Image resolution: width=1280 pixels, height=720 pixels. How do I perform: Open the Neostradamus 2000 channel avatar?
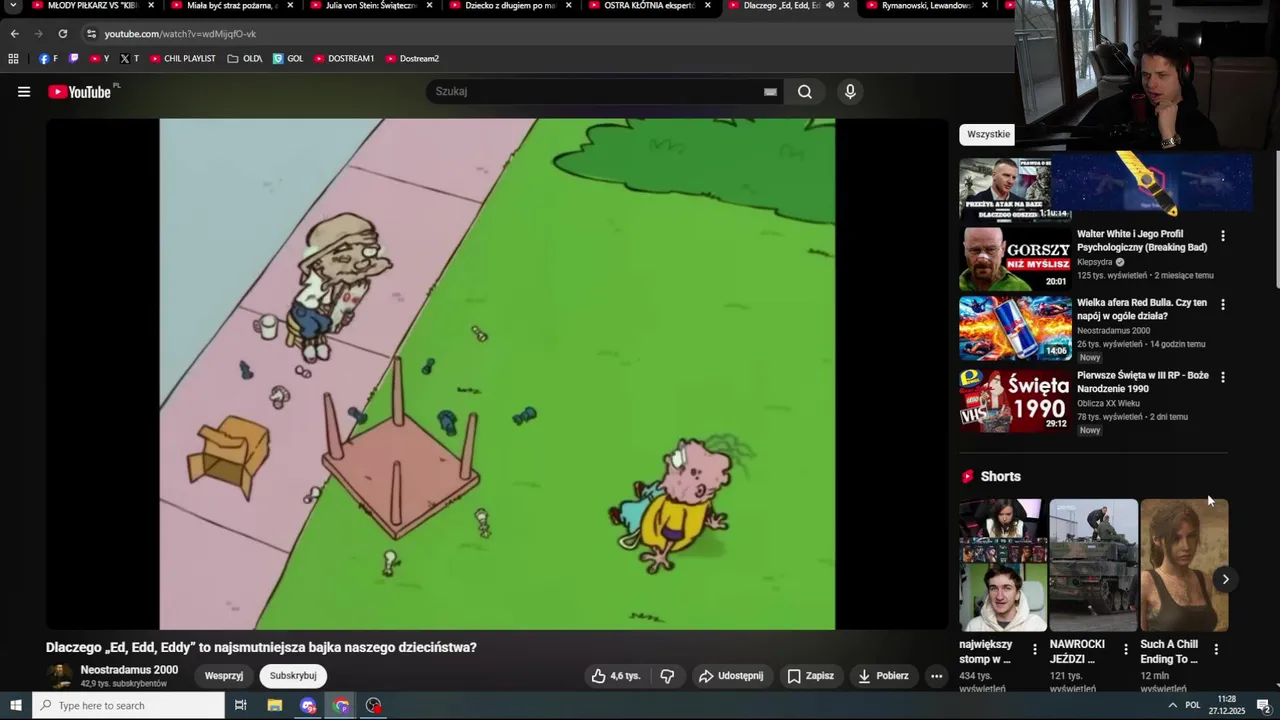pyautogui.click(x=61, y=676)
